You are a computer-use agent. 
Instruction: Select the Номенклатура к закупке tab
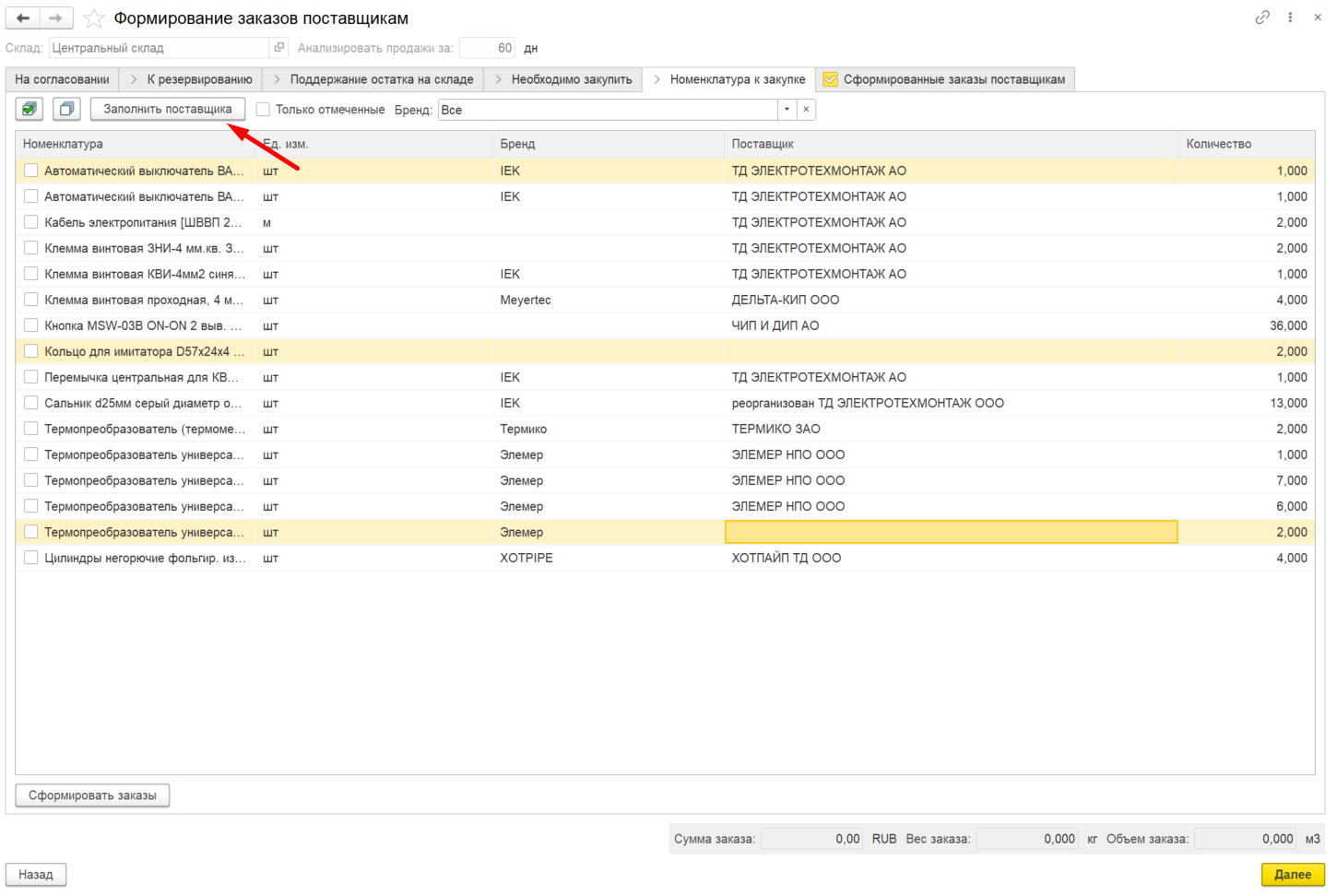(x=728, y=79)
